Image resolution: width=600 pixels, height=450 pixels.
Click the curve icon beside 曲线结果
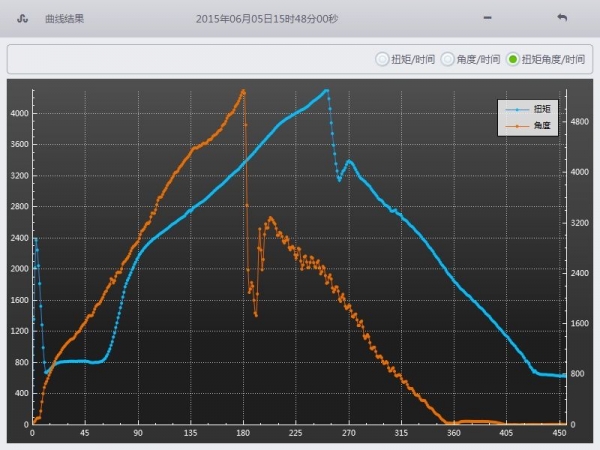pyautogui.click(x=21, y=18)
